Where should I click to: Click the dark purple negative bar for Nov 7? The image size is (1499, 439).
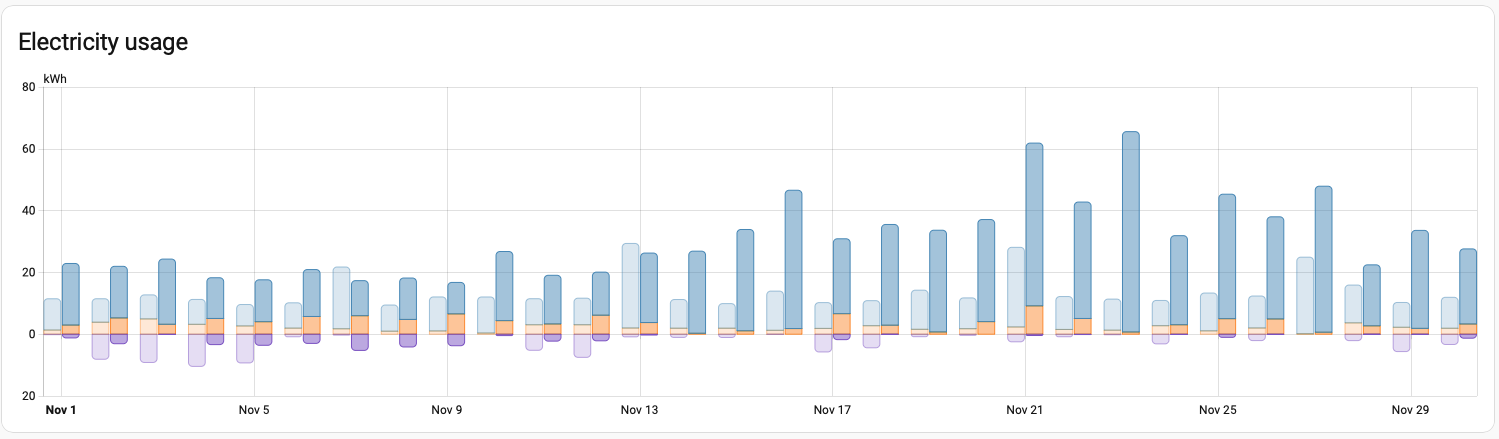[359, 342]
